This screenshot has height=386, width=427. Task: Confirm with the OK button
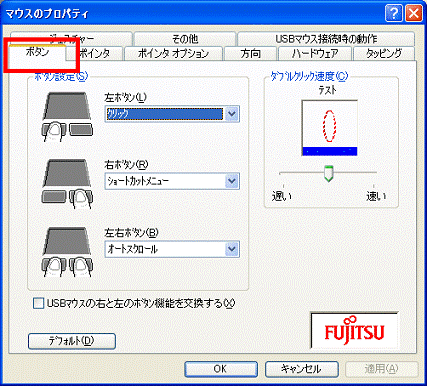[x=221, y=369]
